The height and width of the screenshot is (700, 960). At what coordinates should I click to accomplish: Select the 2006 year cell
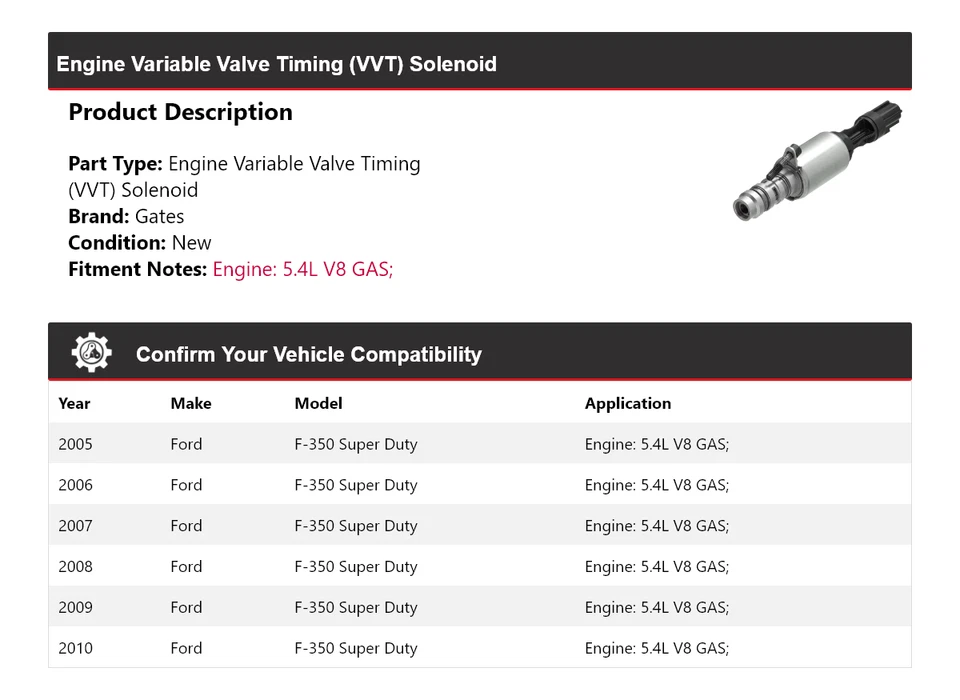tap(75, 485)
